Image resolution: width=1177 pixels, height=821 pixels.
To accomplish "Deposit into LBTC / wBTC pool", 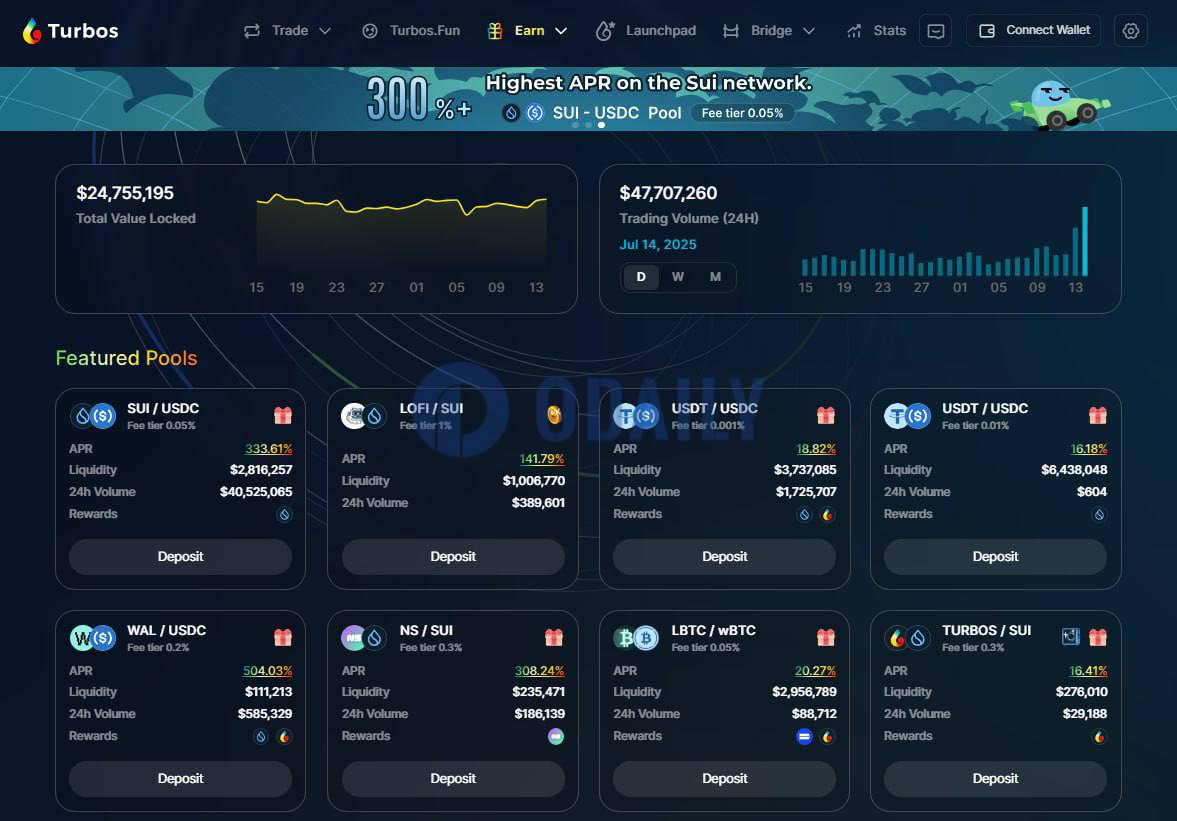I will click(724, 779).
